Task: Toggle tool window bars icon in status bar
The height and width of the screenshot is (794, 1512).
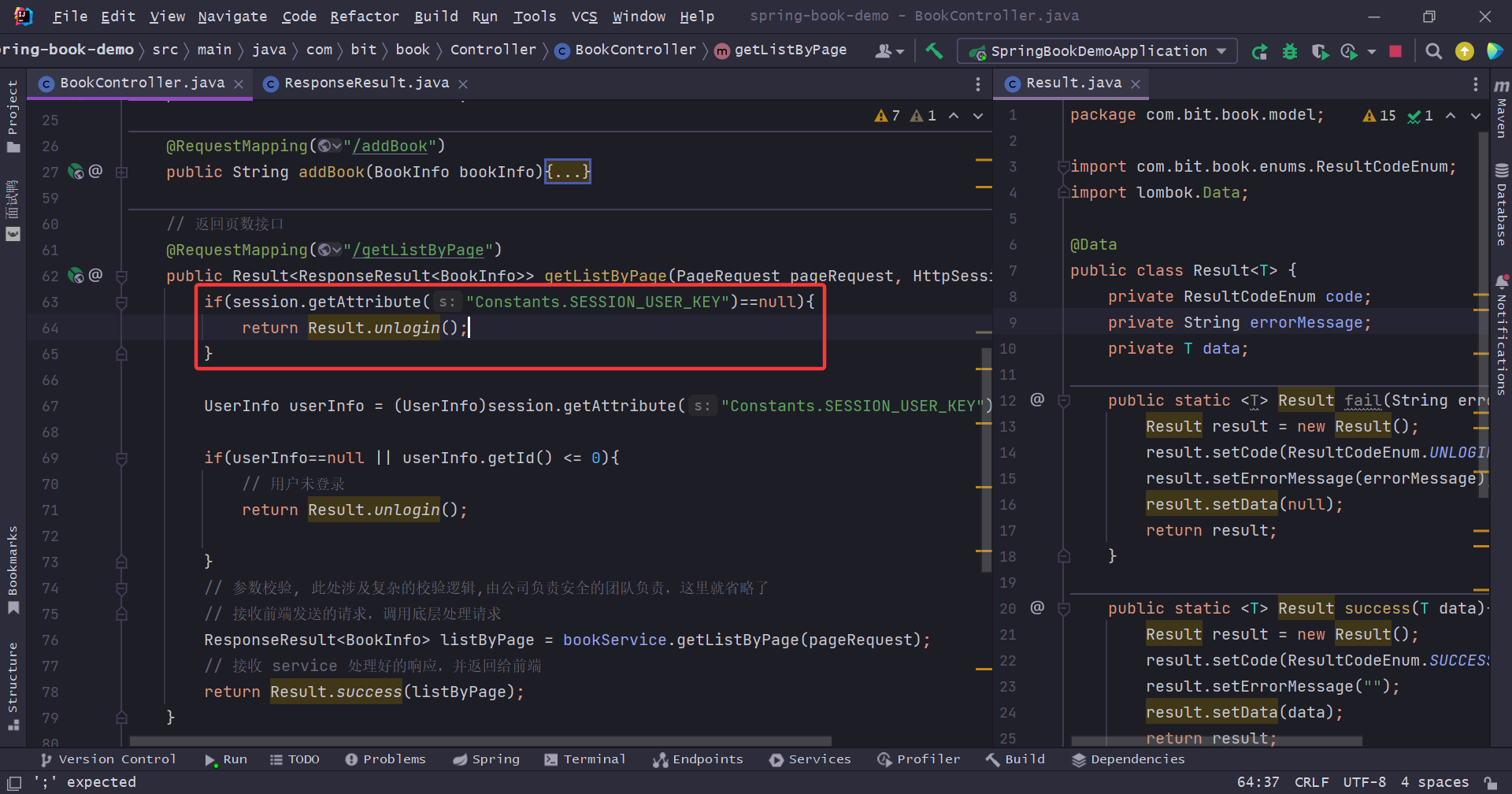Action: point(14,782)
